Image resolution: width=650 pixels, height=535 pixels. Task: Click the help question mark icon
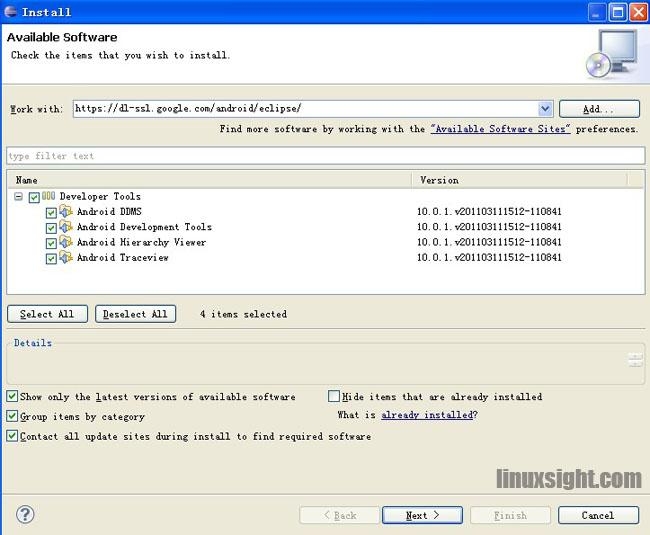[x=26, y=514]
